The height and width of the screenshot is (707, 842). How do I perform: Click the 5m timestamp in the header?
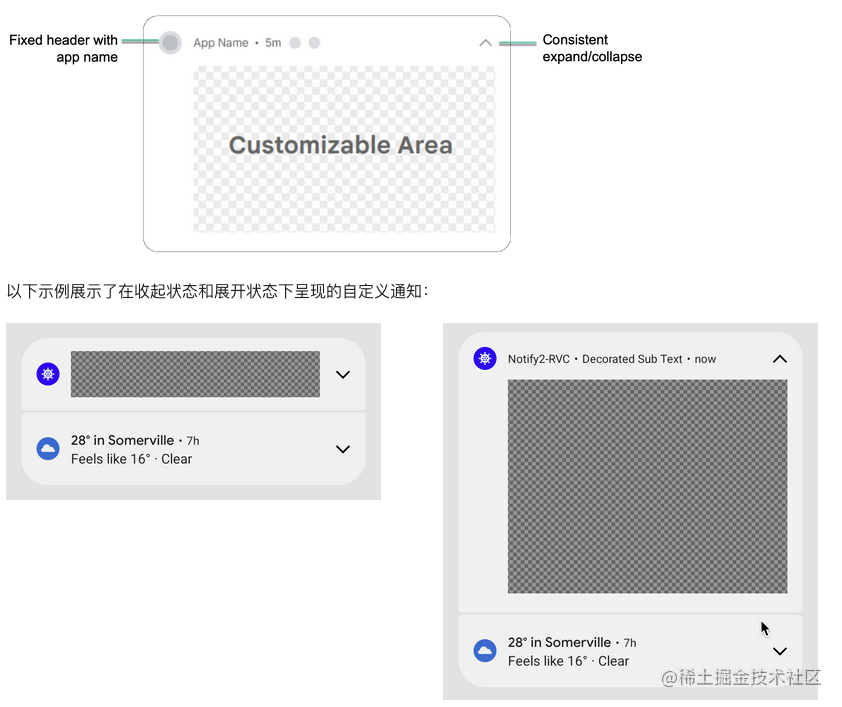[x=273, y=43]
